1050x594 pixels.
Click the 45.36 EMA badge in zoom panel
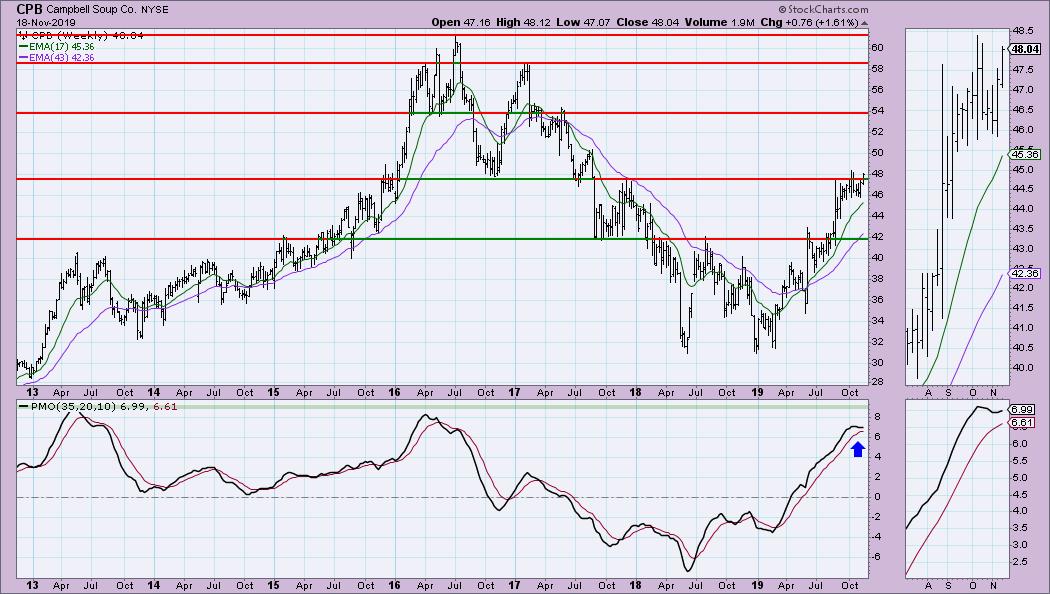pyautogui.click(x=1025, y=154)
